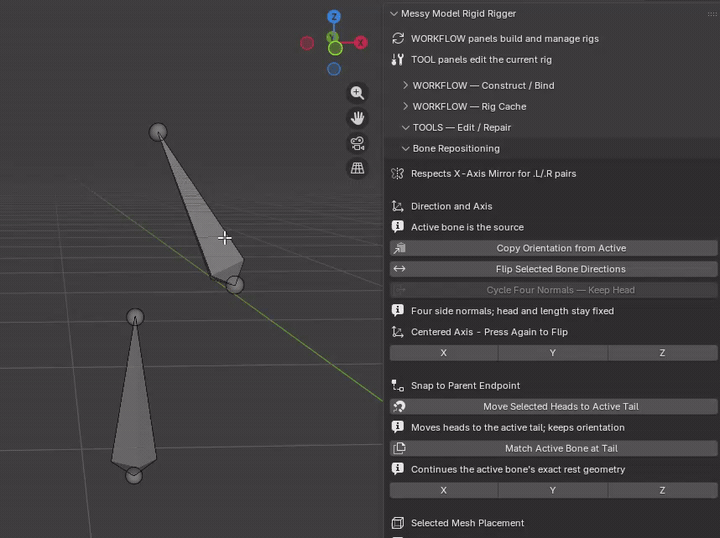Click the axis icon beside Direction and Axis
The width and height of the screenshot is (720, 538).
[x=398, y=206]
